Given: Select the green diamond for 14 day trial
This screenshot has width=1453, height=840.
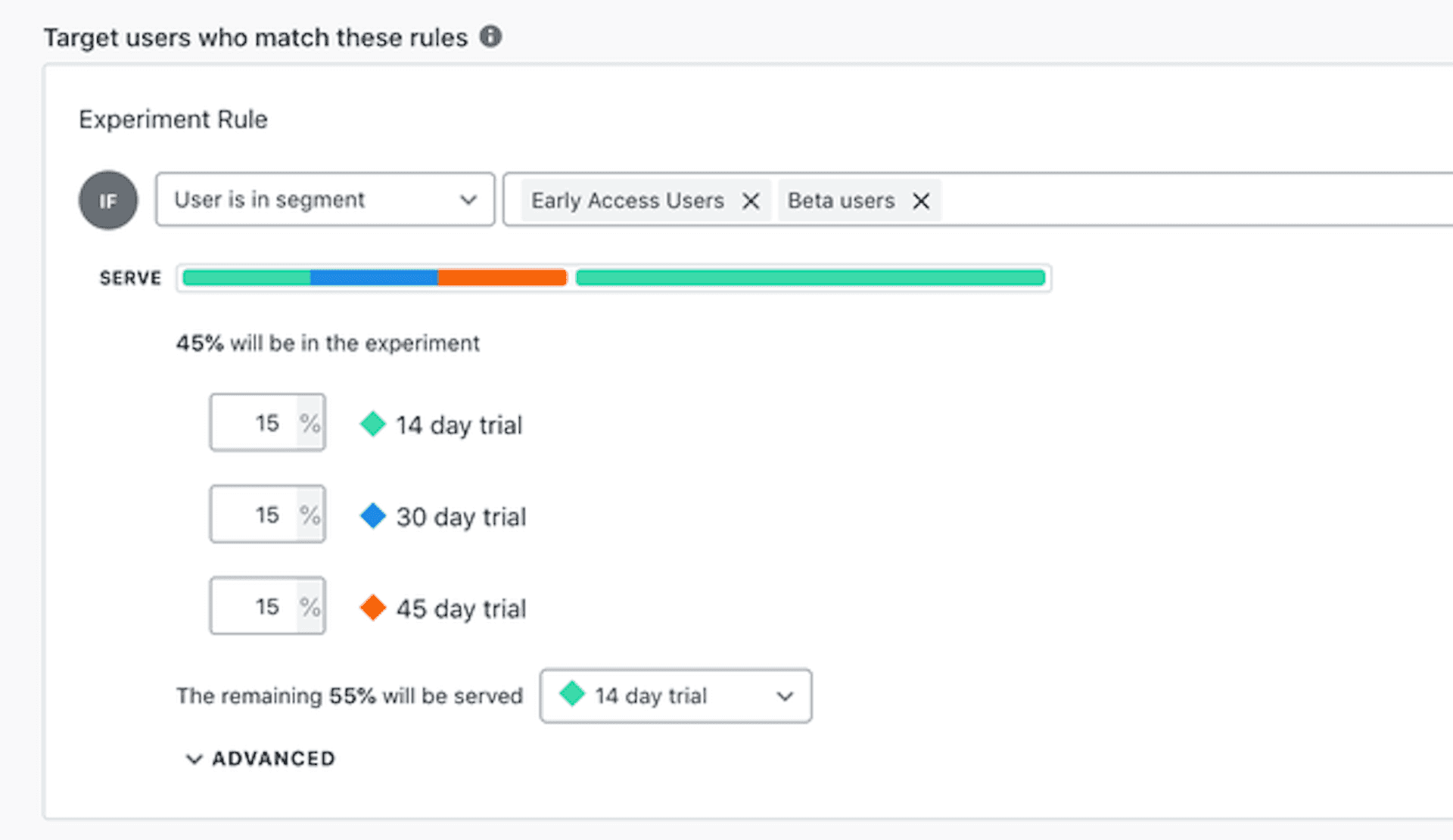Looking at the screenshot, I should pos(372,424).
